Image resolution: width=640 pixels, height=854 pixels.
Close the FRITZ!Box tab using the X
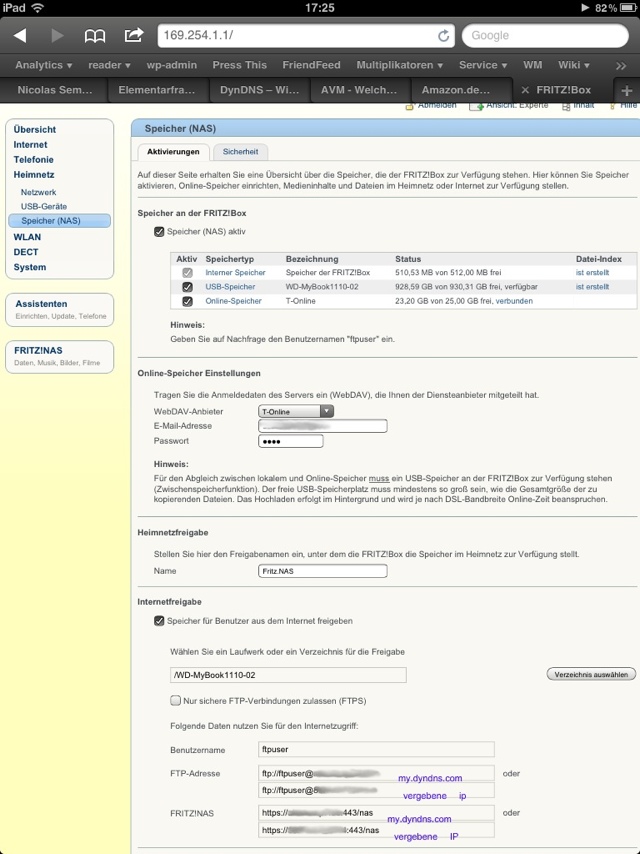coord(525,90)
